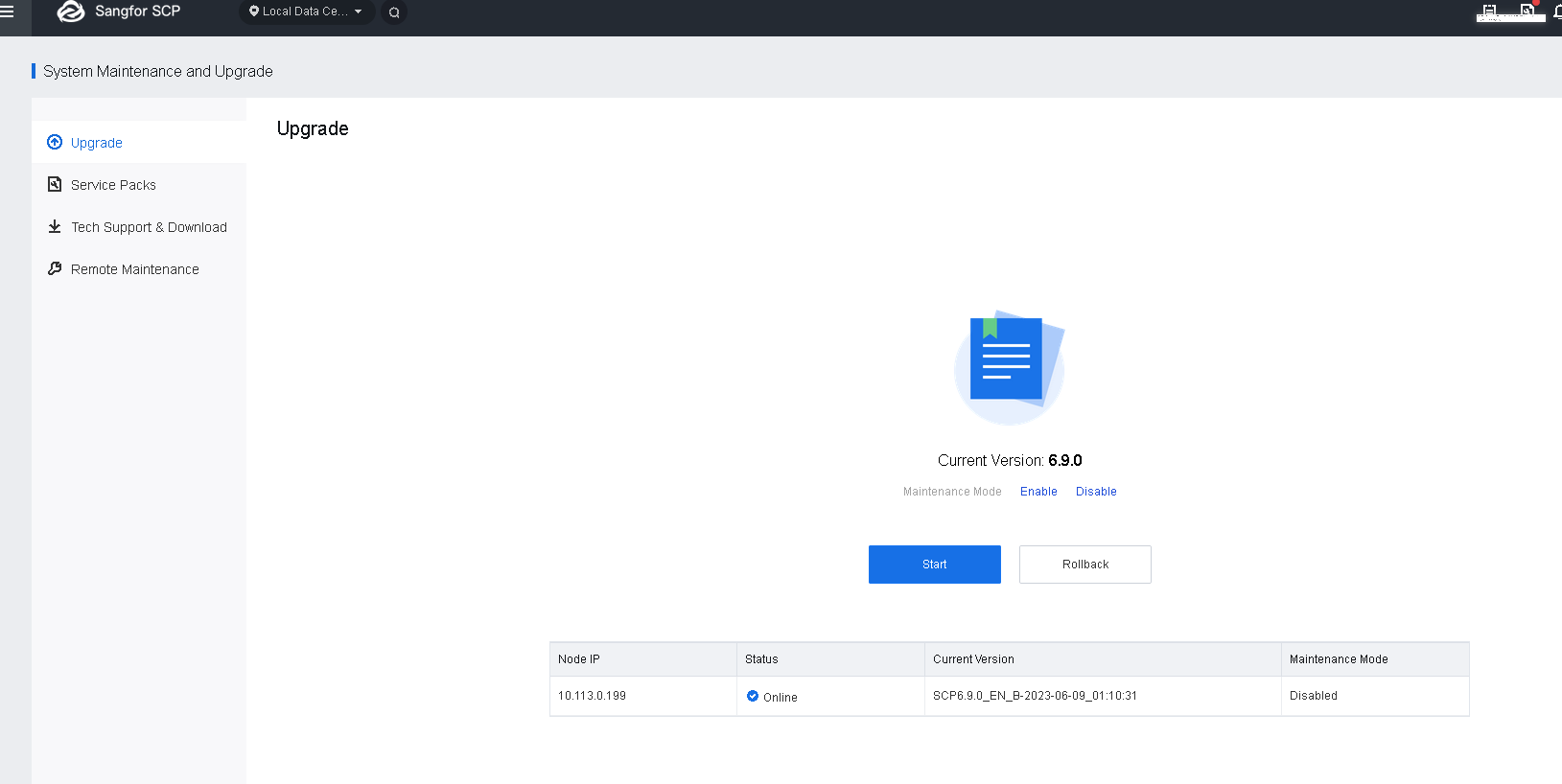Click the Remote Maintenance wrench icon
Viewport: 1562px width, 784px height.
point(55,269)
